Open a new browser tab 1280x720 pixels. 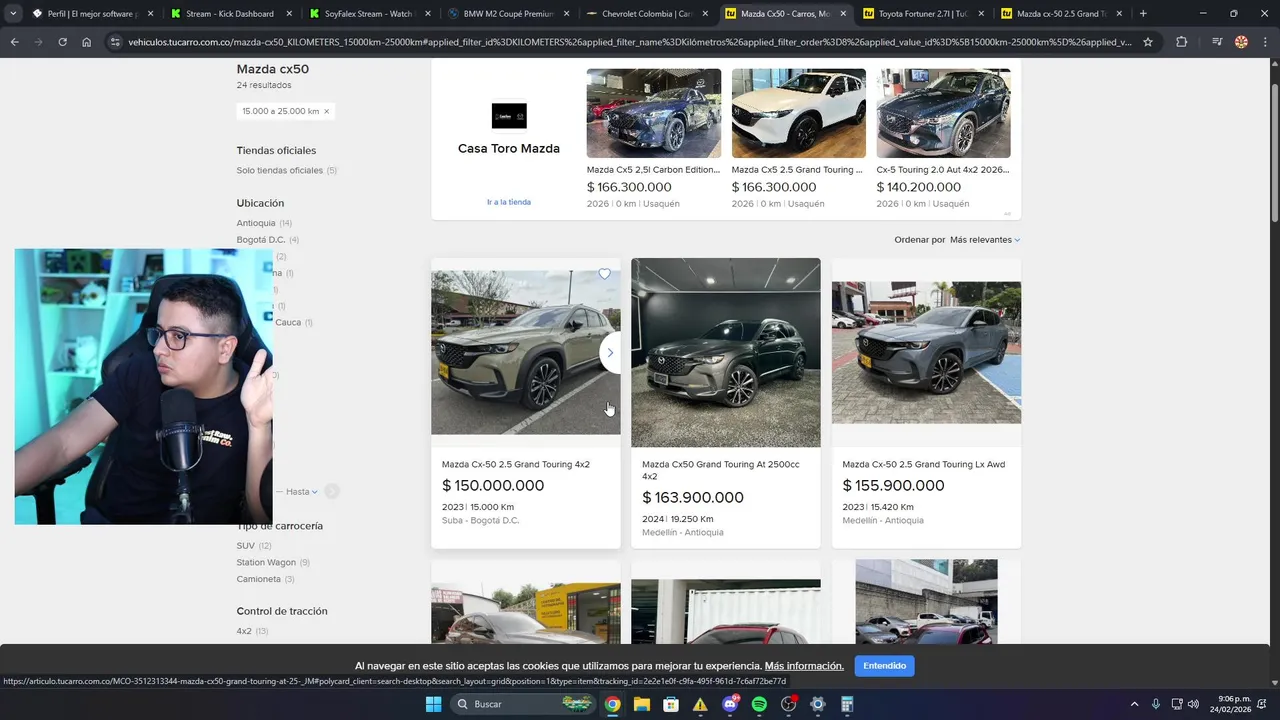(x=1143, y=14)
